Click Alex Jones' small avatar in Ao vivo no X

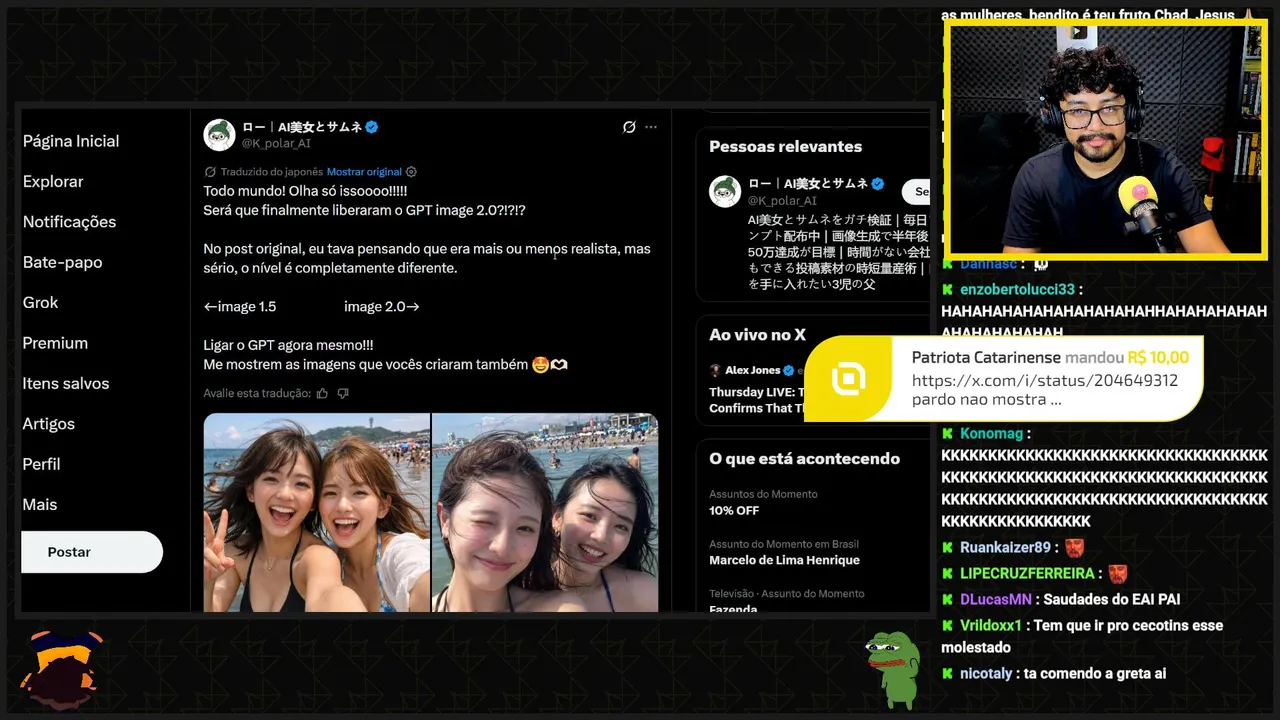[715, 370]
